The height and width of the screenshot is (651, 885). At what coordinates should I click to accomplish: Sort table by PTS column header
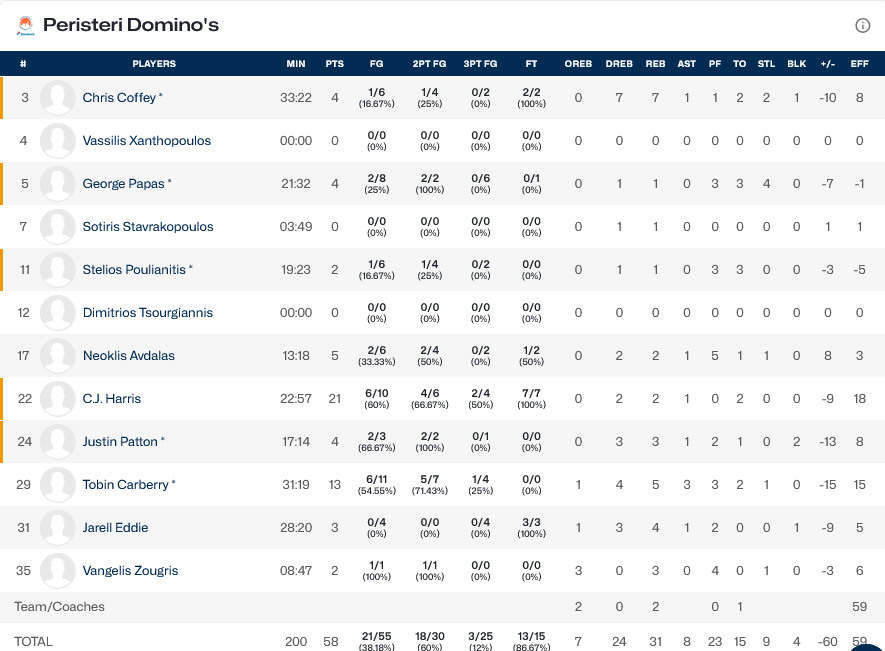(x=334, y=64)
